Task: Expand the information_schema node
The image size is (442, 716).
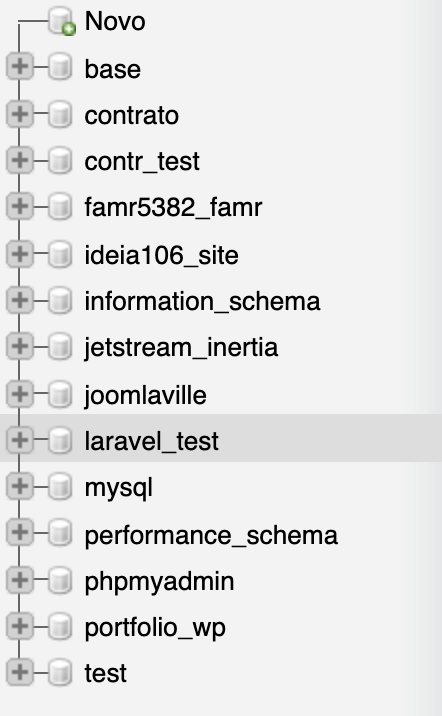Action: (20, 300)
